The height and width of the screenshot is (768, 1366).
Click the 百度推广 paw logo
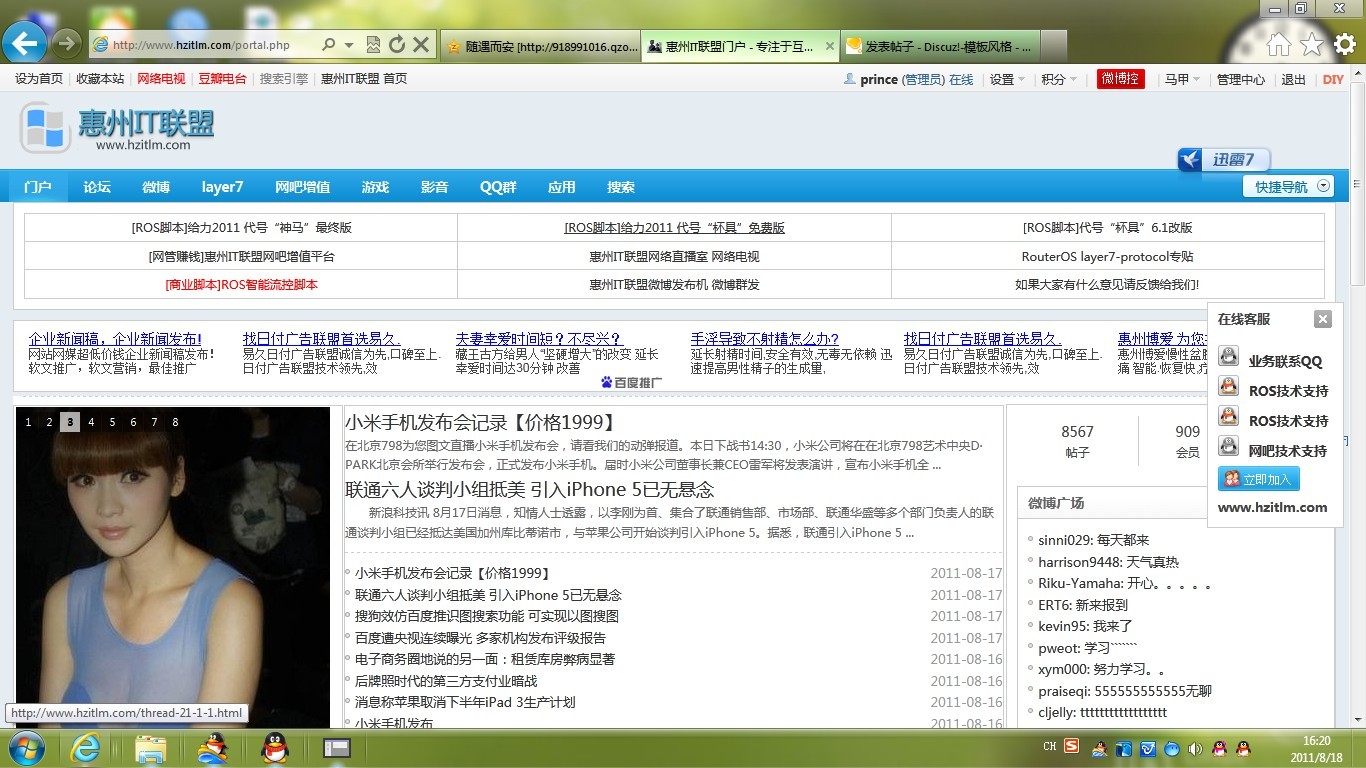(632, 382)
